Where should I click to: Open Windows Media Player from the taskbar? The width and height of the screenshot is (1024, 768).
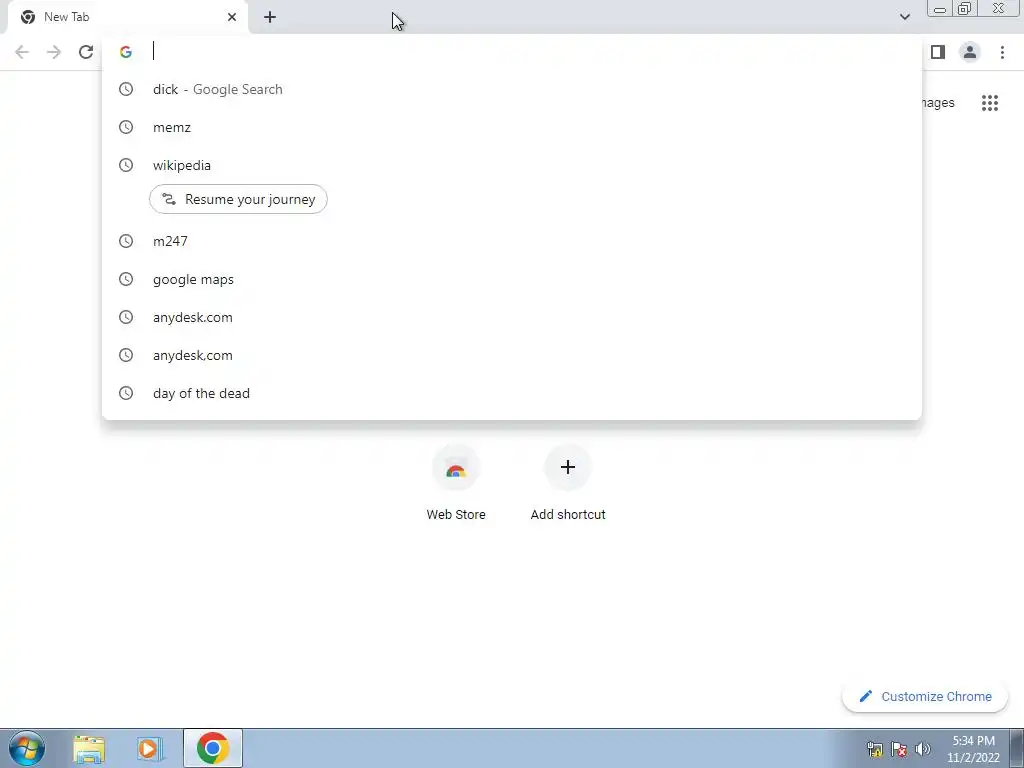pyautogui.click(x=150, y=748)
